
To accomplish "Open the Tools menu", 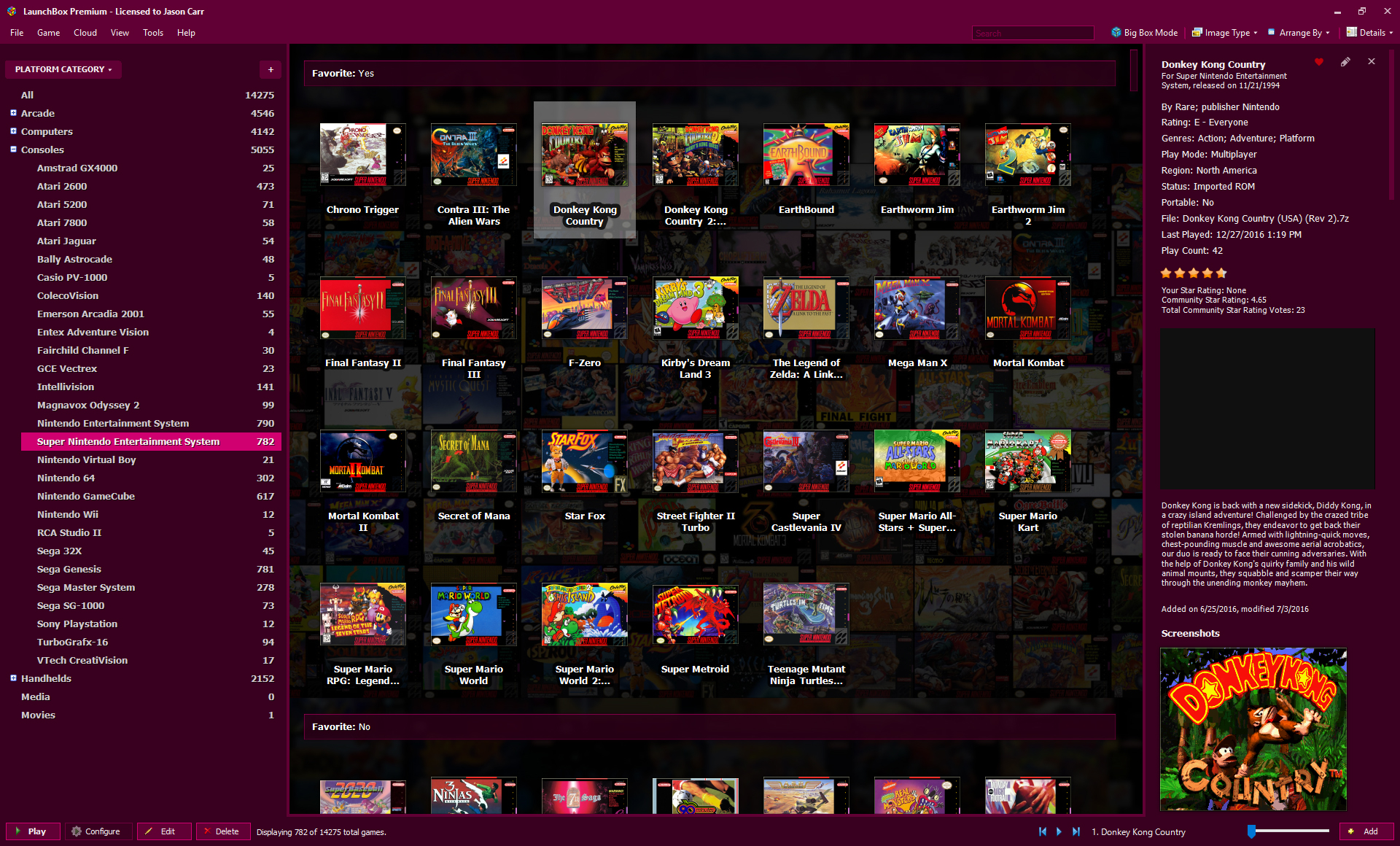I will 153,33.
